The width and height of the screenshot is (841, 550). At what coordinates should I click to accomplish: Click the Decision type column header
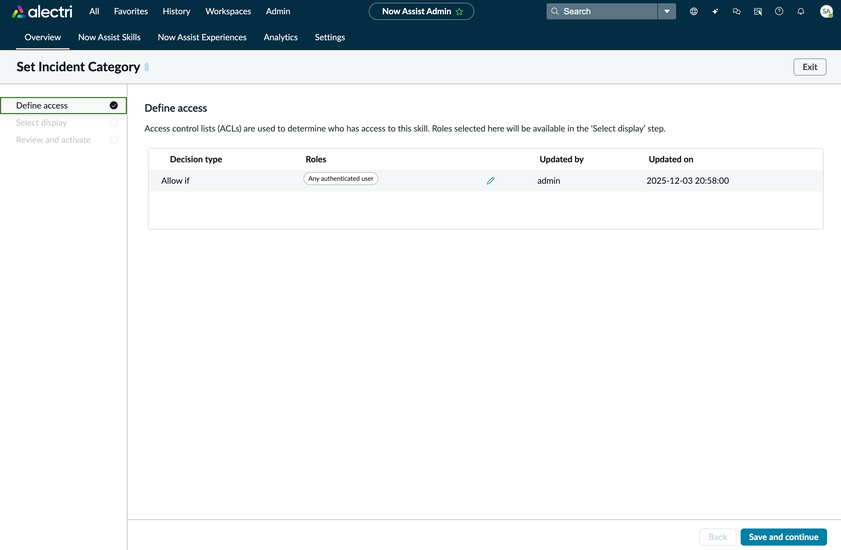click(x=196, y=159)
